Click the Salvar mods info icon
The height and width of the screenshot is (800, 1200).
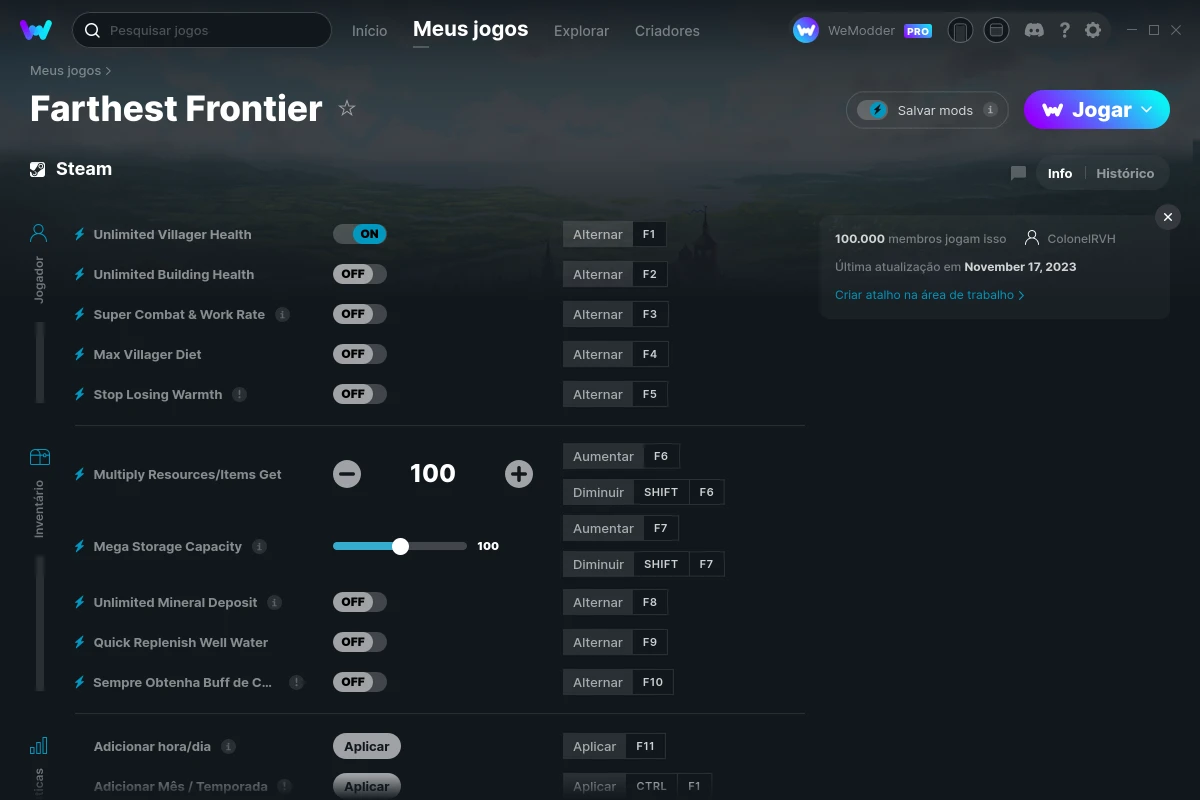(990, 110)
